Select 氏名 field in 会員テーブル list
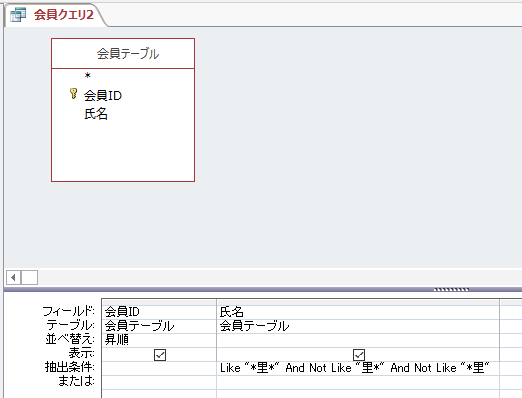 pos(96,114)
